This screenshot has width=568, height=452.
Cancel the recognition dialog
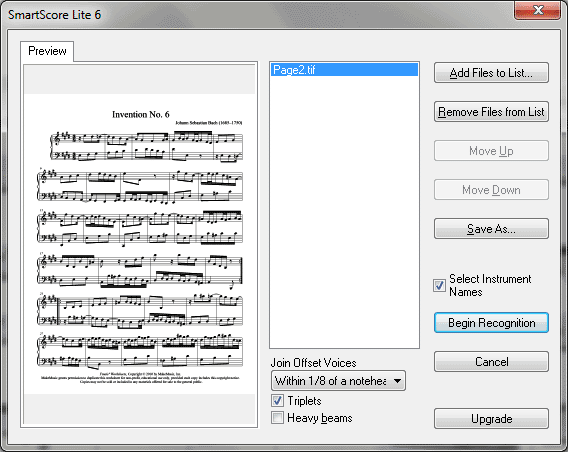491,361
